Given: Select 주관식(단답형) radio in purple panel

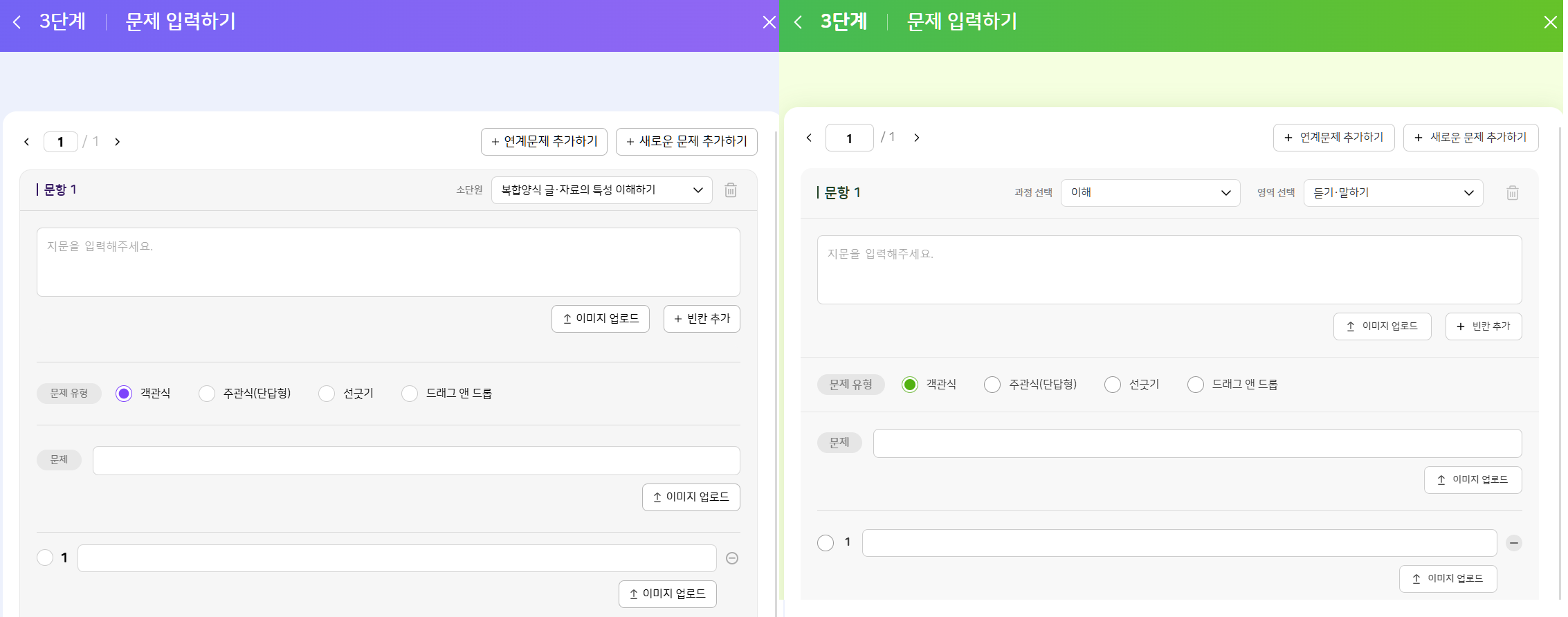Looking at the screenshot, I should [207, 394].
